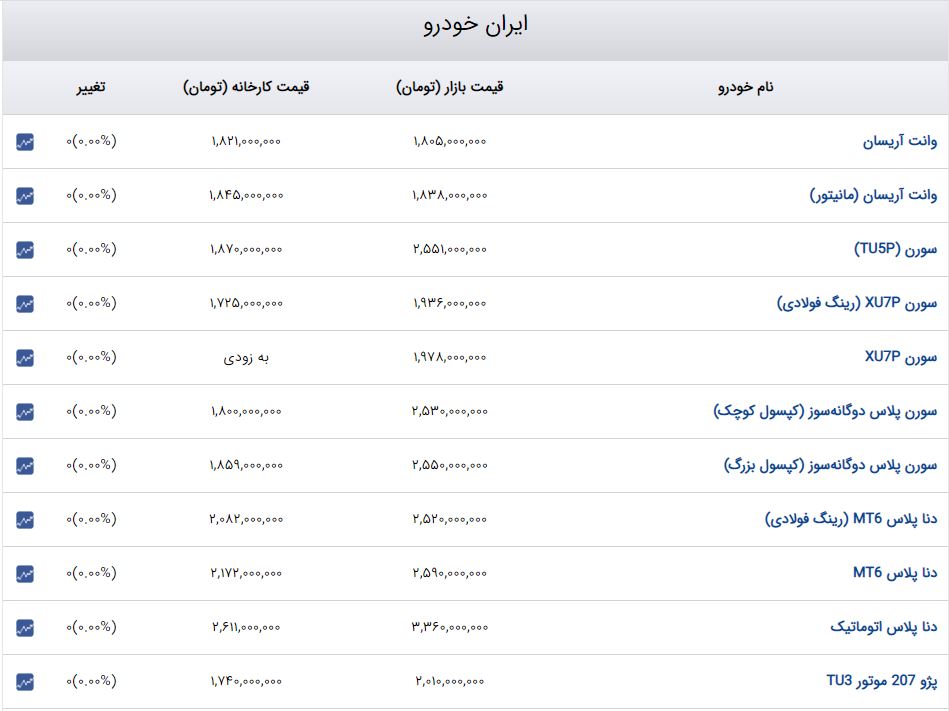The height and width of the screenshot is (711, 949).
Task: Open chart icon for سورن (TU5P) row
Action: [x=25, y=250]
